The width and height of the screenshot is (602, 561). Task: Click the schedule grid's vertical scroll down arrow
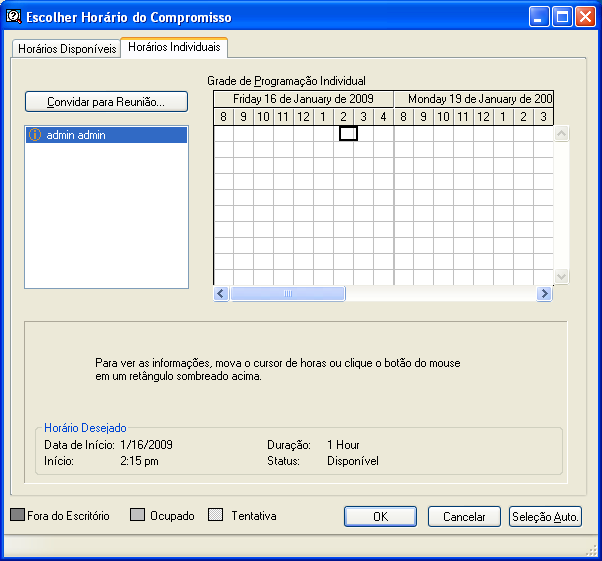[562, 276]
